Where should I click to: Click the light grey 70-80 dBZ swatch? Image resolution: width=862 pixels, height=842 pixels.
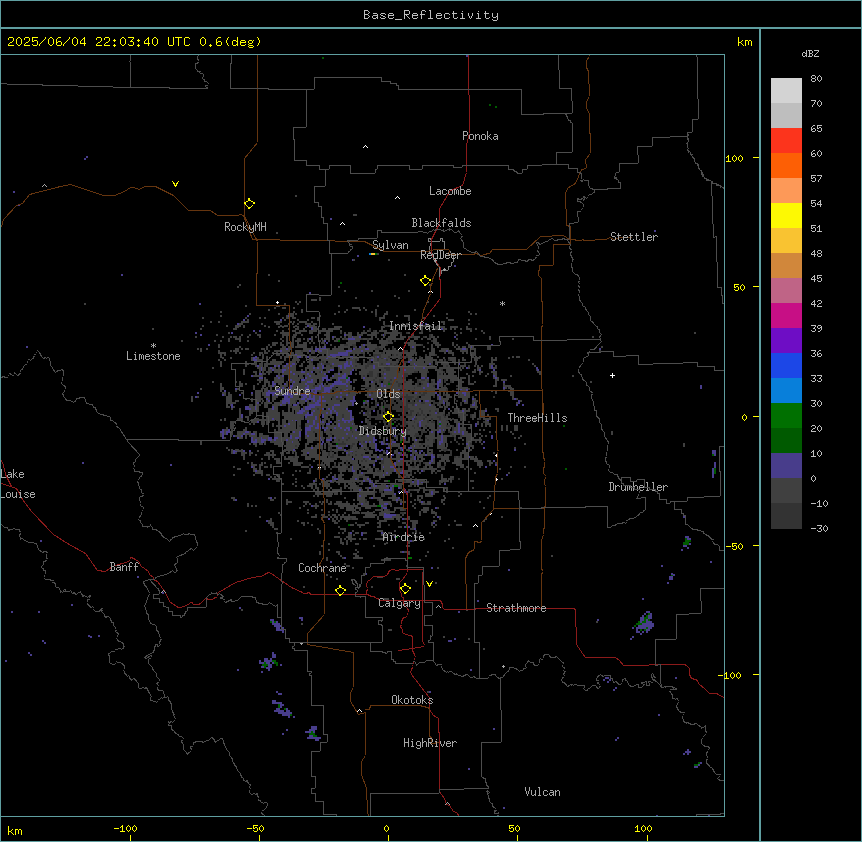(x=786, y=90)
